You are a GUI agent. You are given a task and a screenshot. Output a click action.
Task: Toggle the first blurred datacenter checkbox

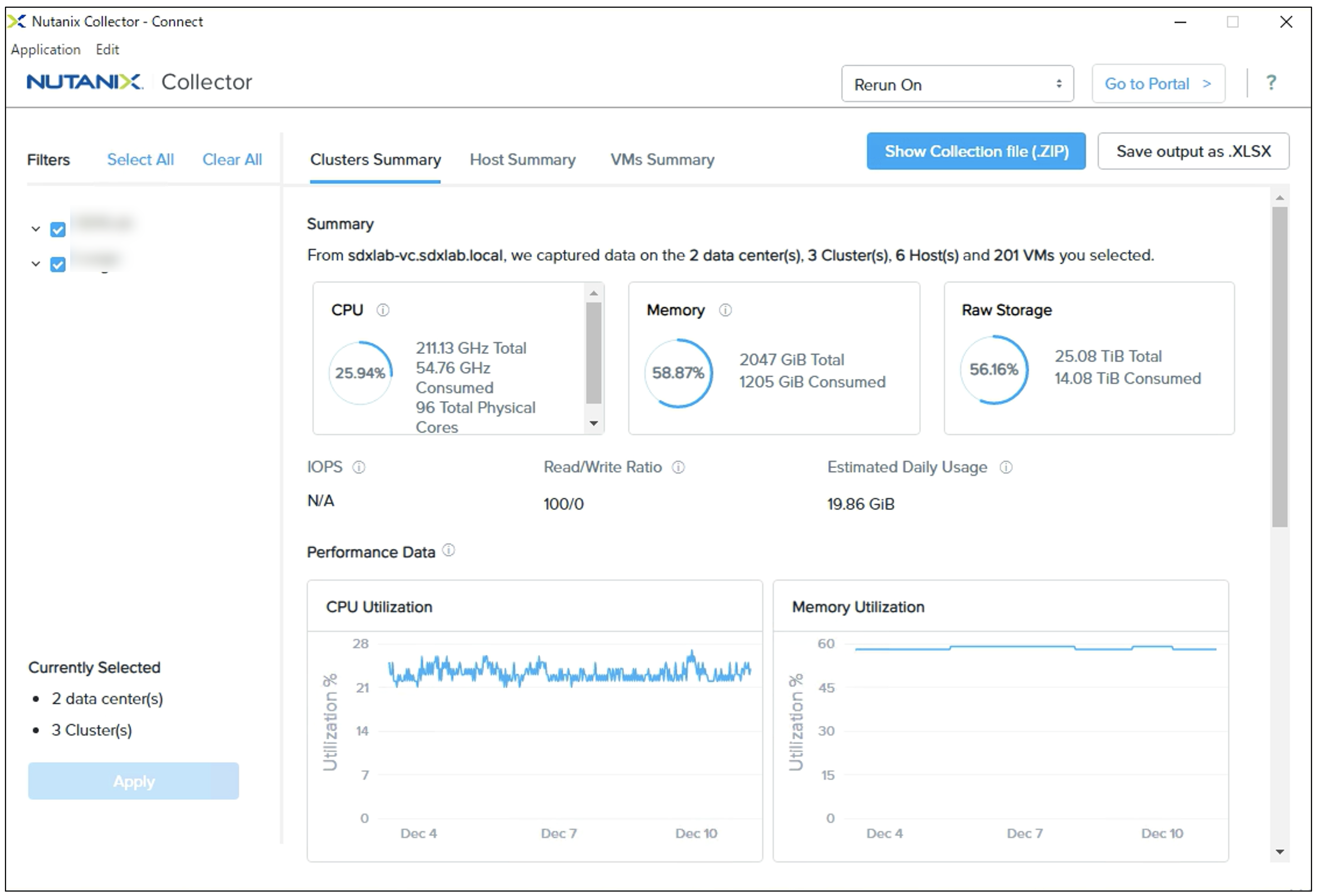tap(58, 230)
